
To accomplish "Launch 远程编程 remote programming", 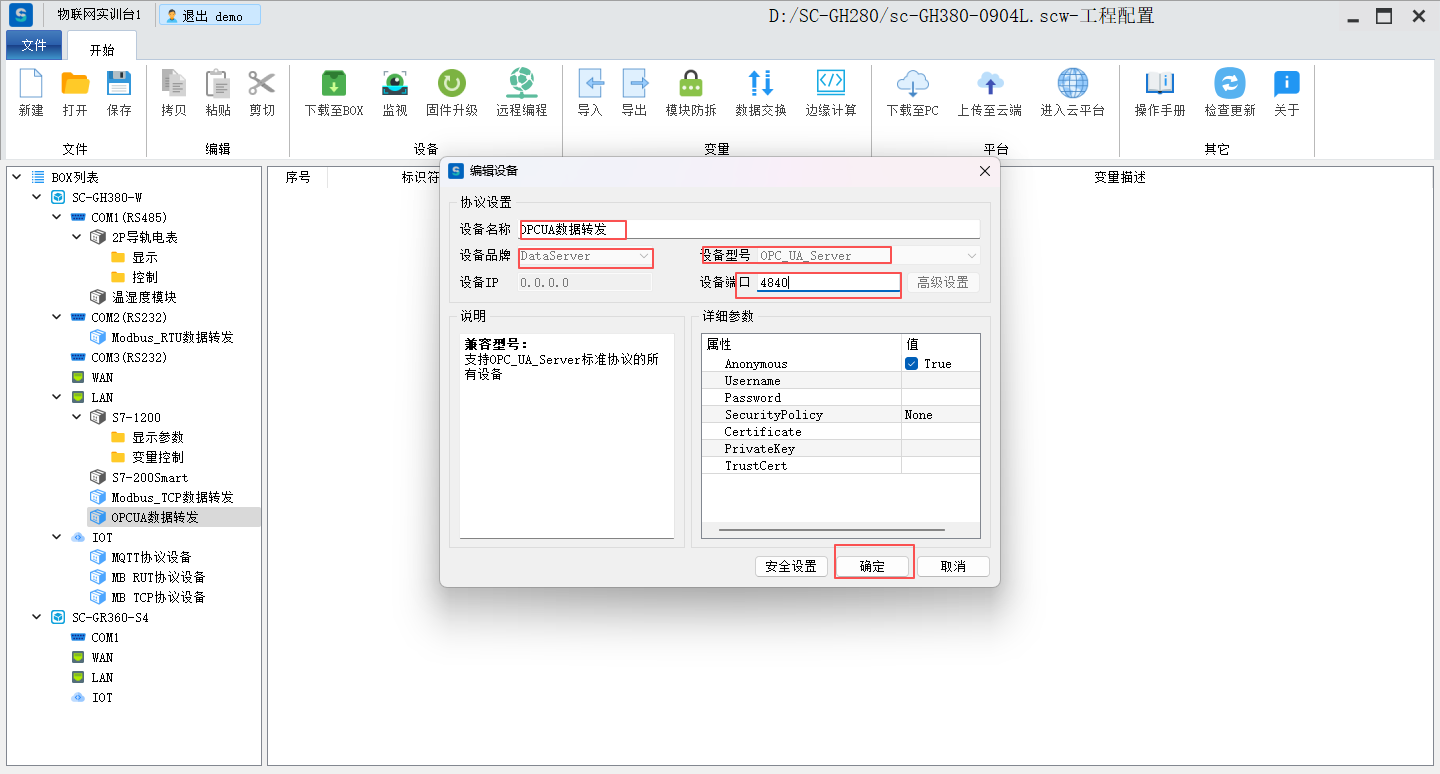I will (x=521, y=84).
